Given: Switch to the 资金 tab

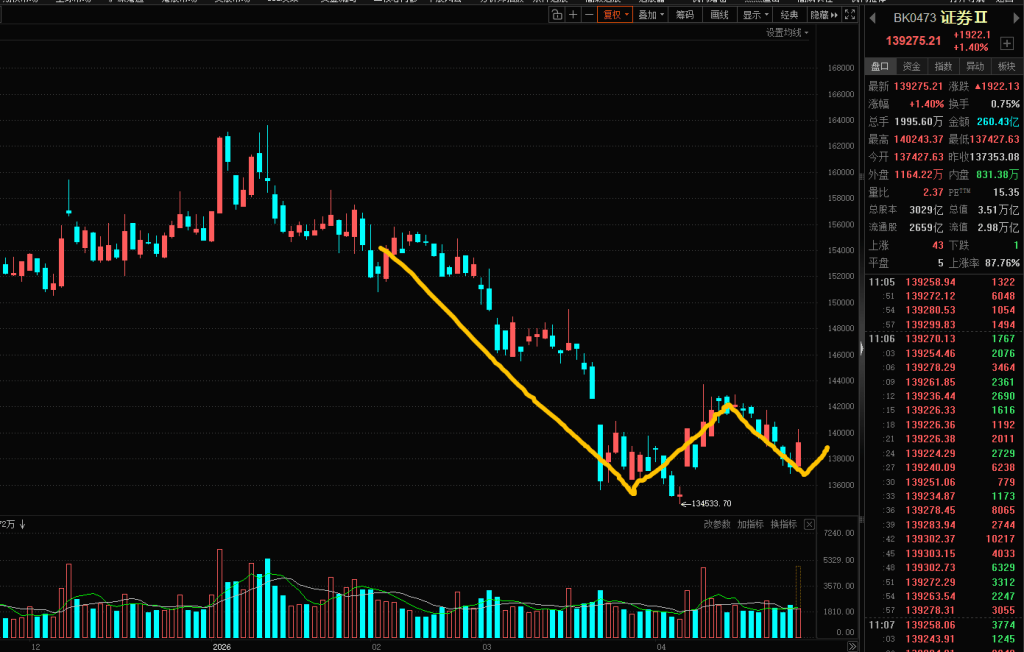Looking at the screenshot, I should 911,66.
